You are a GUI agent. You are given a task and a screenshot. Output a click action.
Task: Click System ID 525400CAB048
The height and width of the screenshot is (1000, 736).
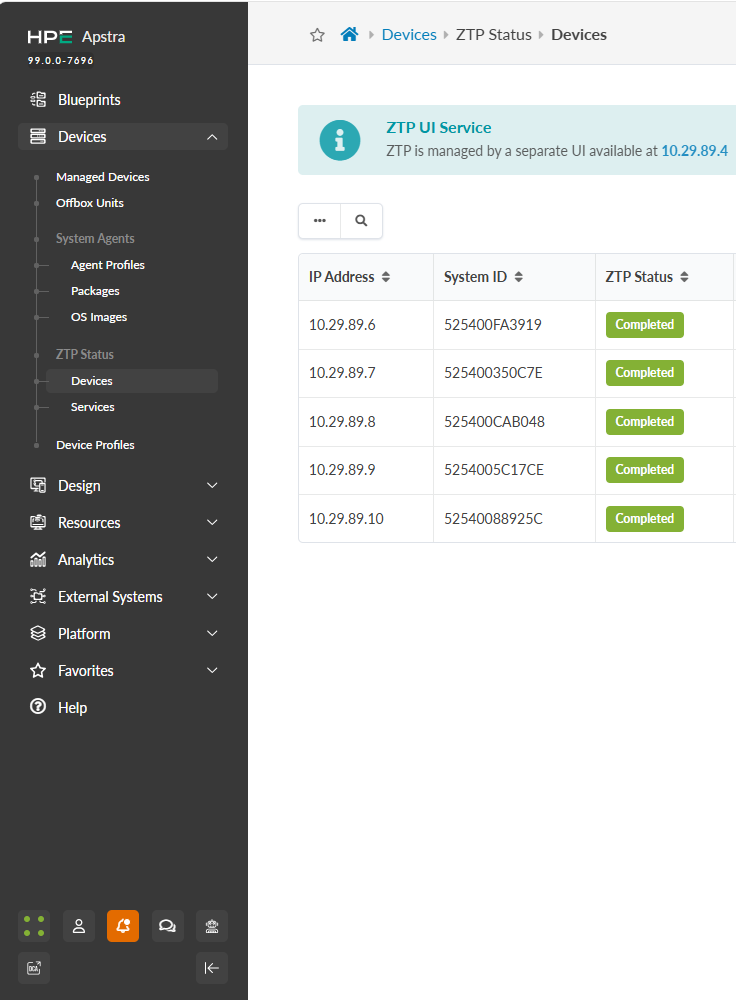[494, 422]
